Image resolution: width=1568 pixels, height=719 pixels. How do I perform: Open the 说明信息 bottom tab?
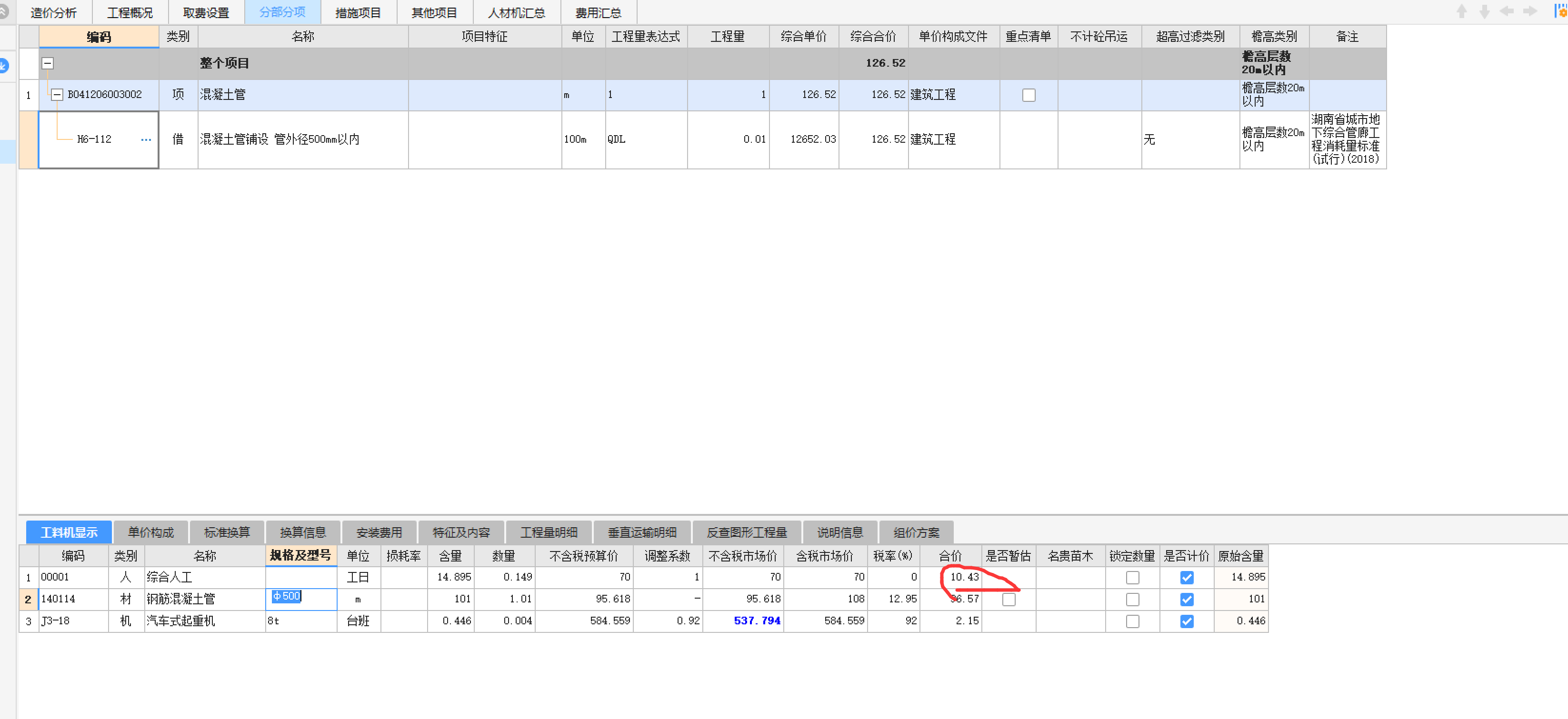(840, 532)
